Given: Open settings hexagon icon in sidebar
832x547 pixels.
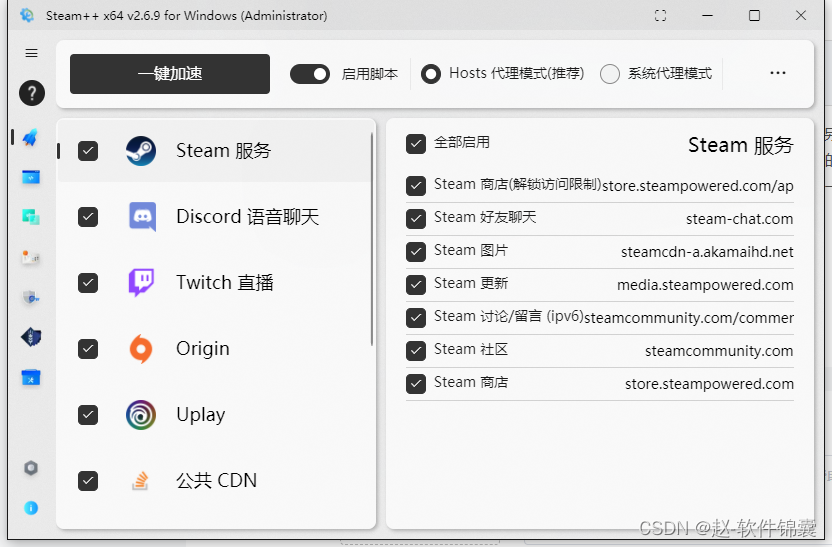Looking at the screenshot, I should pos(31,468).
